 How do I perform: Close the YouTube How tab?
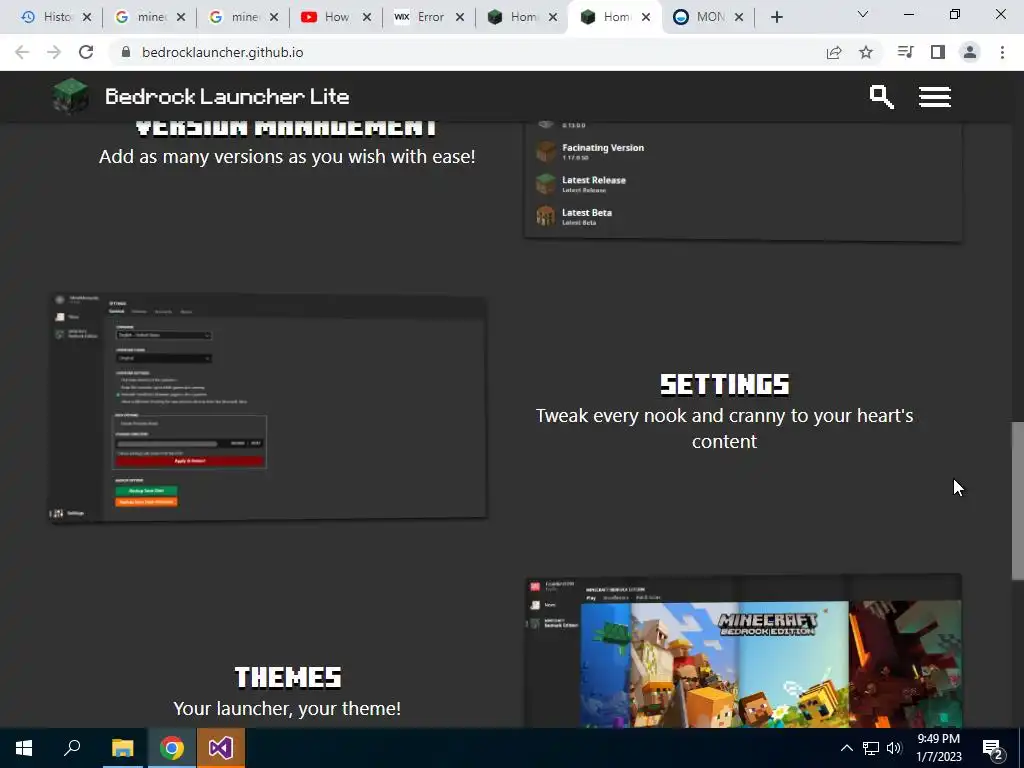tap(367, 17)
